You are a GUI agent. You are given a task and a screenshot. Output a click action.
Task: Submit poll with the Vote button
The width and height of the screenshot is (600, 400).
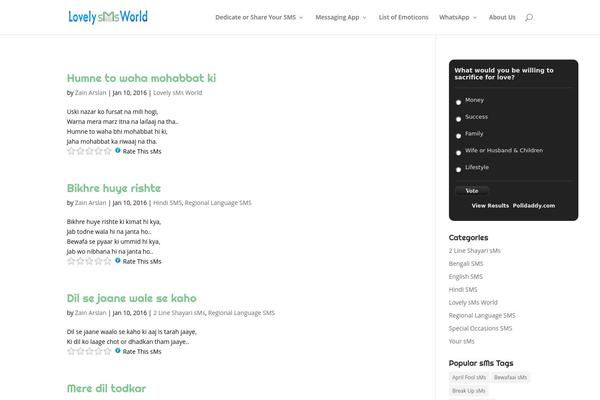click(472, 191)
